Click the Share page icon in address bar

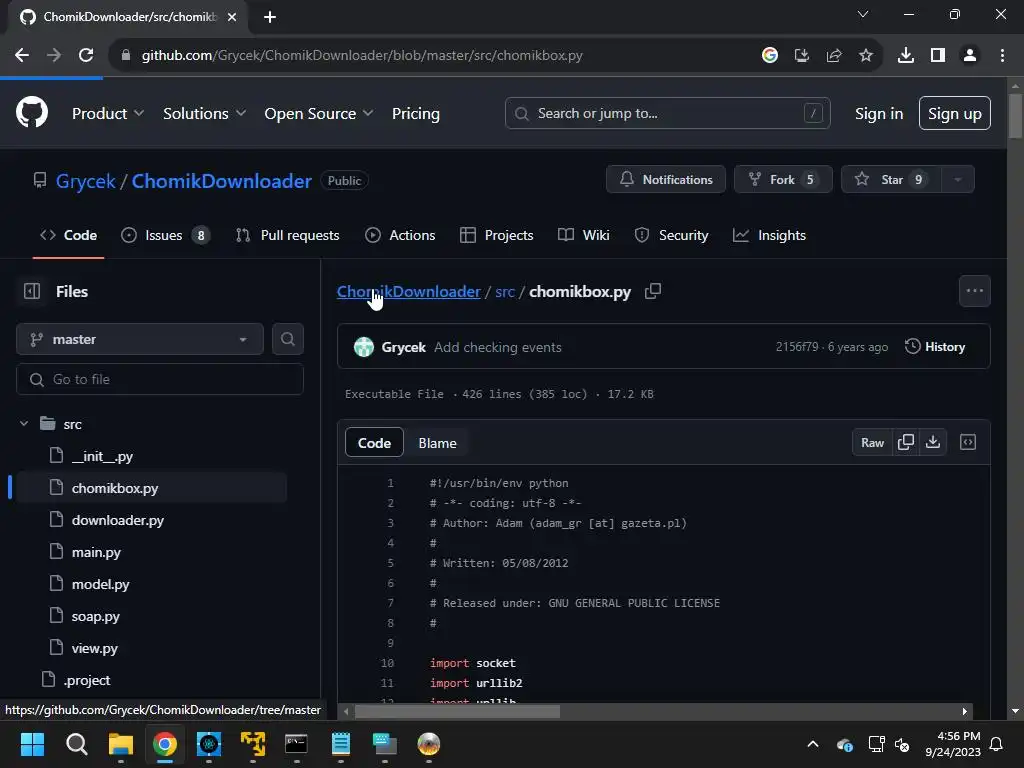tap(834, 56)
